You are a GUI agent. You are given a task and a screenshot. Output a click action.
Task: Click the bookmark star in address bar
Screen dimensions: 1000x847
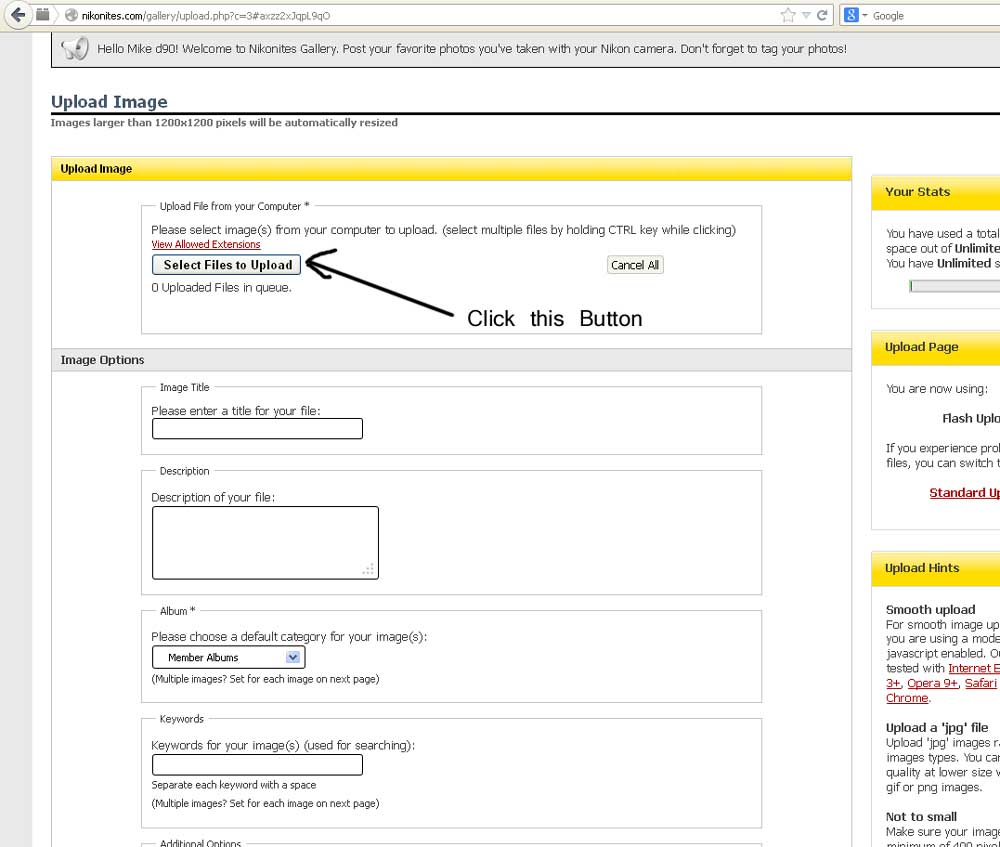pyautogui.click(x=788, y=15)
